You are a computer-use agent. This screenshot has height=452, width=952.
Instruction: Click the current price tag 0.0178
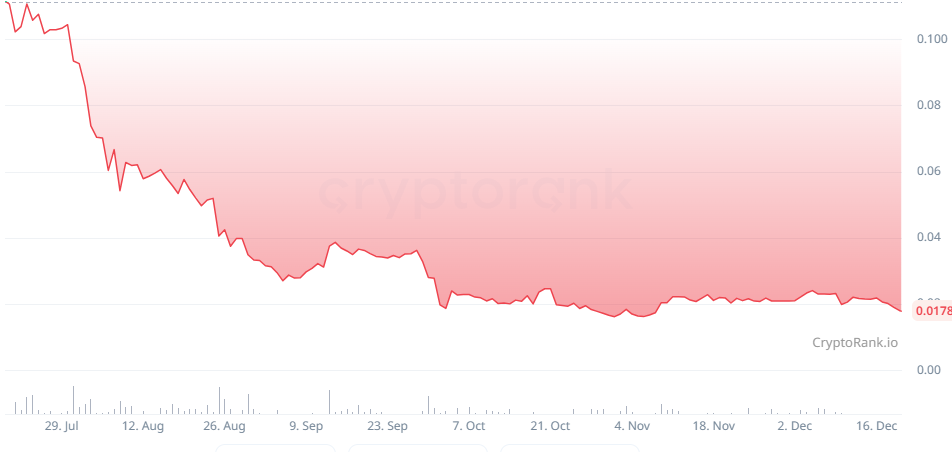click(x=933, y=311)
